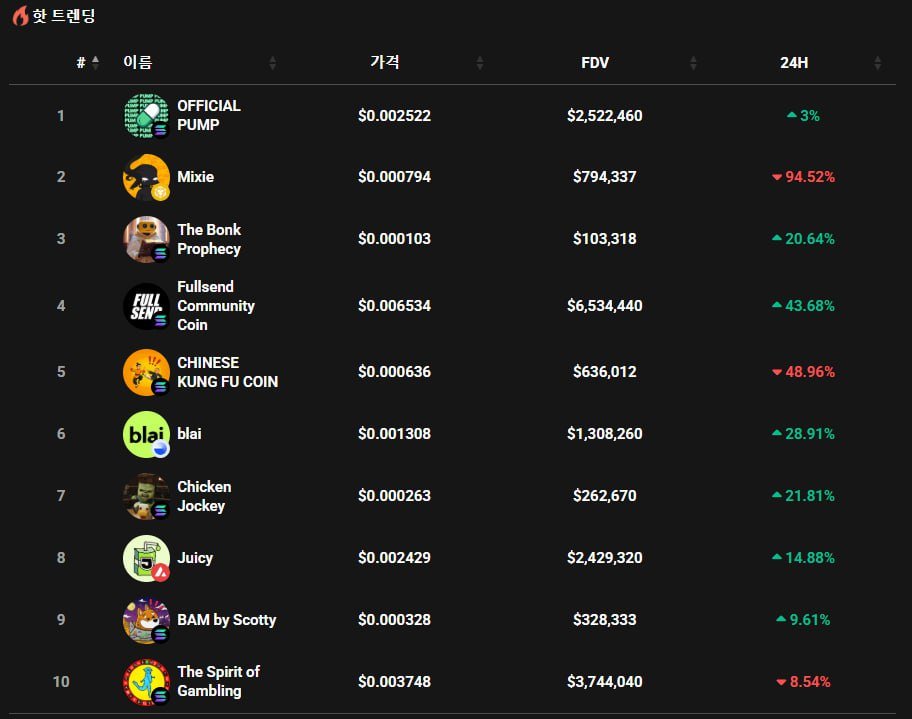Click the FDV column header
This screenshot has width=912, height=719.
(x=595, y=62)
